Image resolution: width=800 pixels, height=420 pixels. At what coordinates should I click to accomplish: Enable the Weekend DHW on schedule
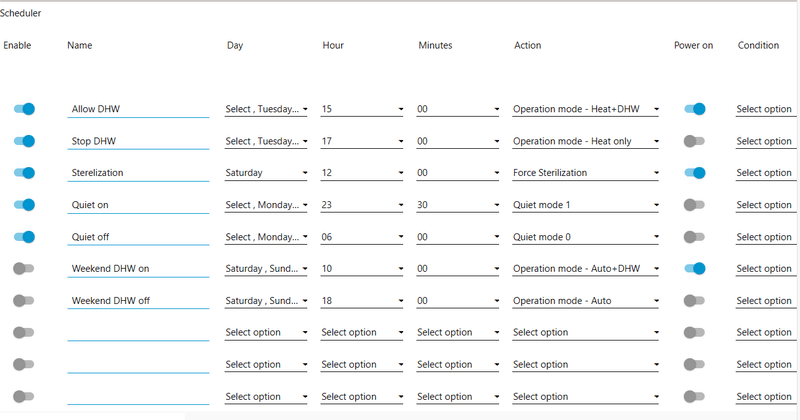(24, 268)
